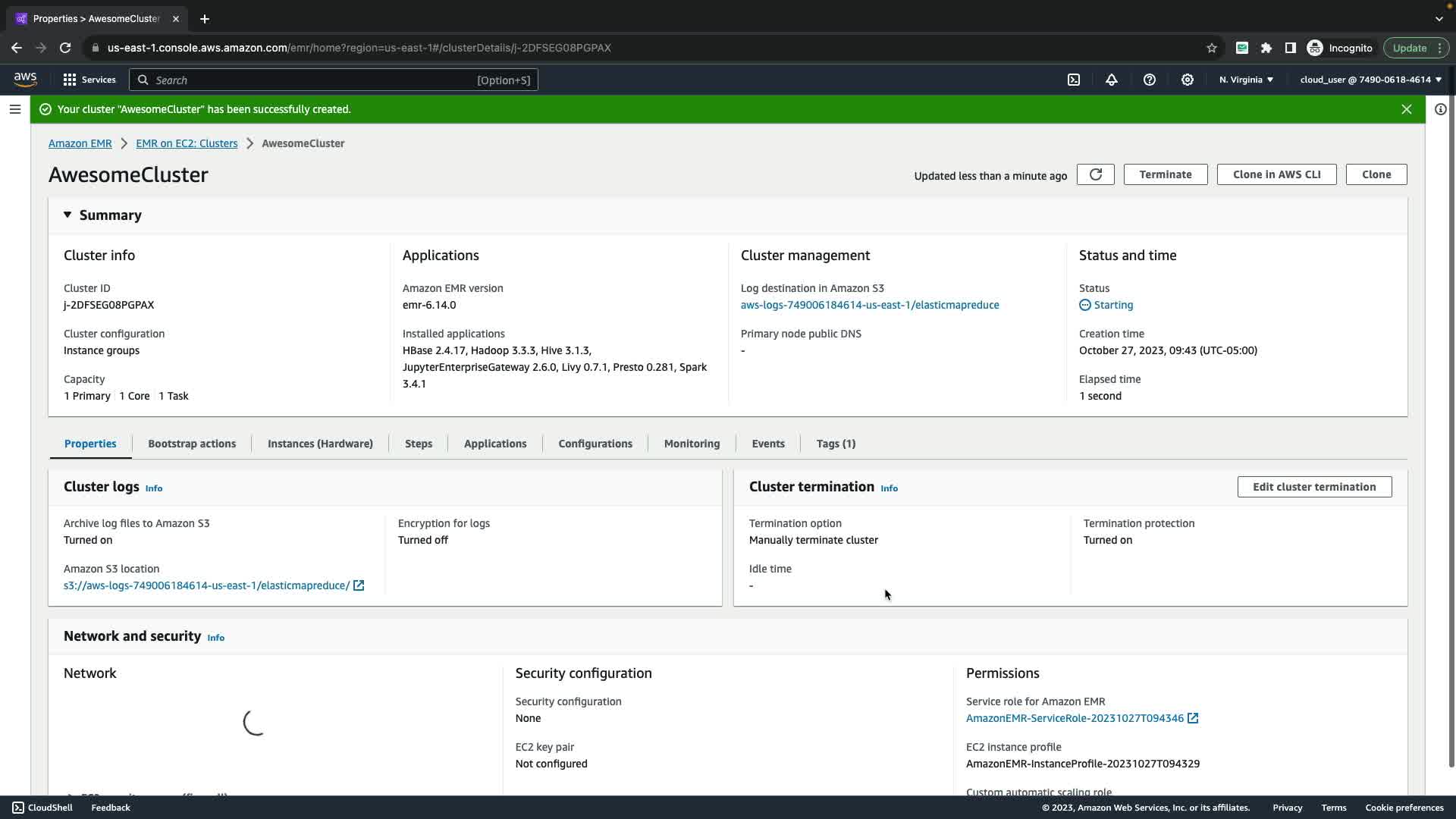Open info panel icon at right edge

1440,109
